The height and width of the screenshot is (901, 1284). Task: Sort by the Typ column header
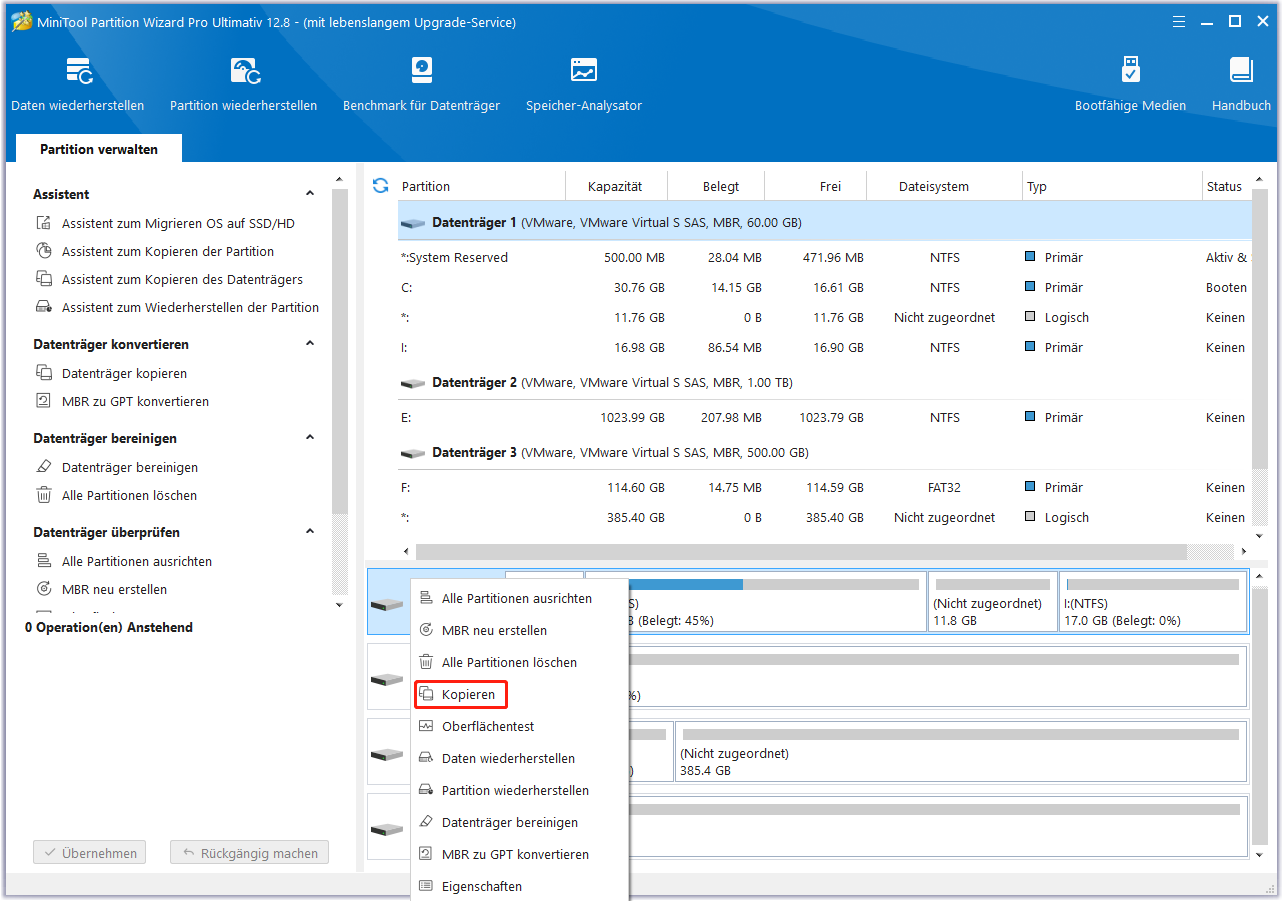1112,186
